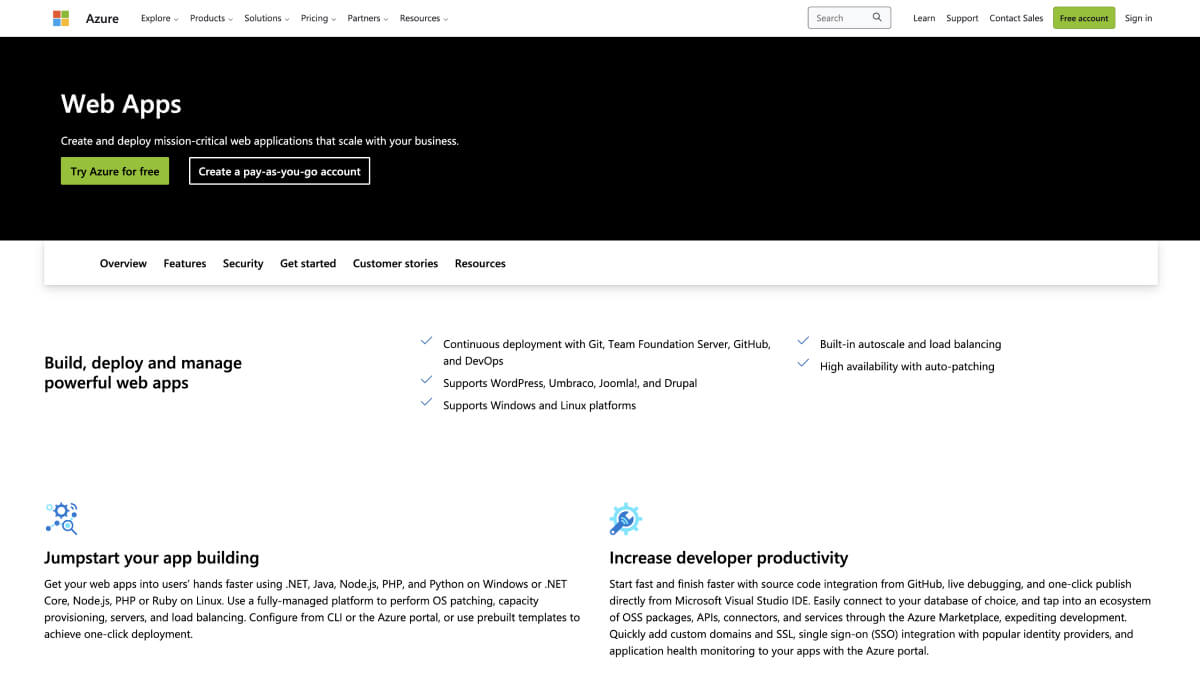The image size is (1200, 680).
Task: Click the Try Azure for free button
Action: coord(115,171)
